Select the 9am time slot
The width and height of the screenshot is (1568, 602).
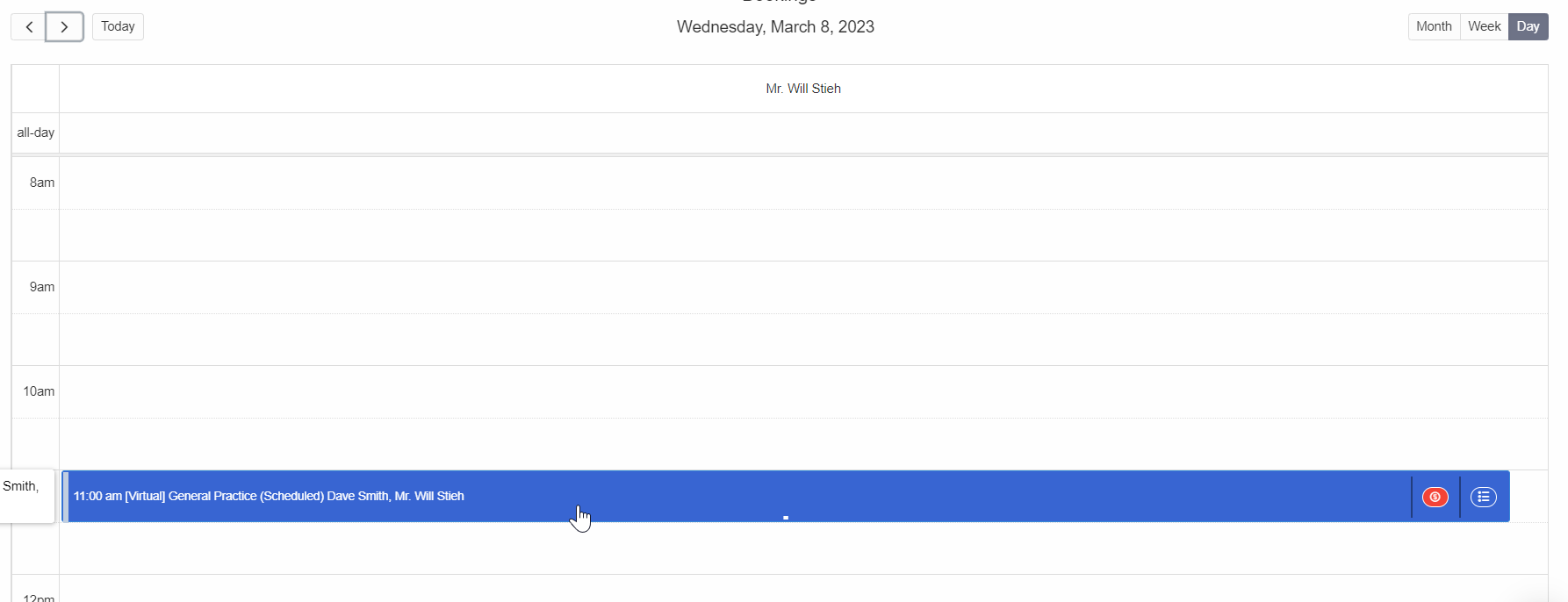[803, 287]
